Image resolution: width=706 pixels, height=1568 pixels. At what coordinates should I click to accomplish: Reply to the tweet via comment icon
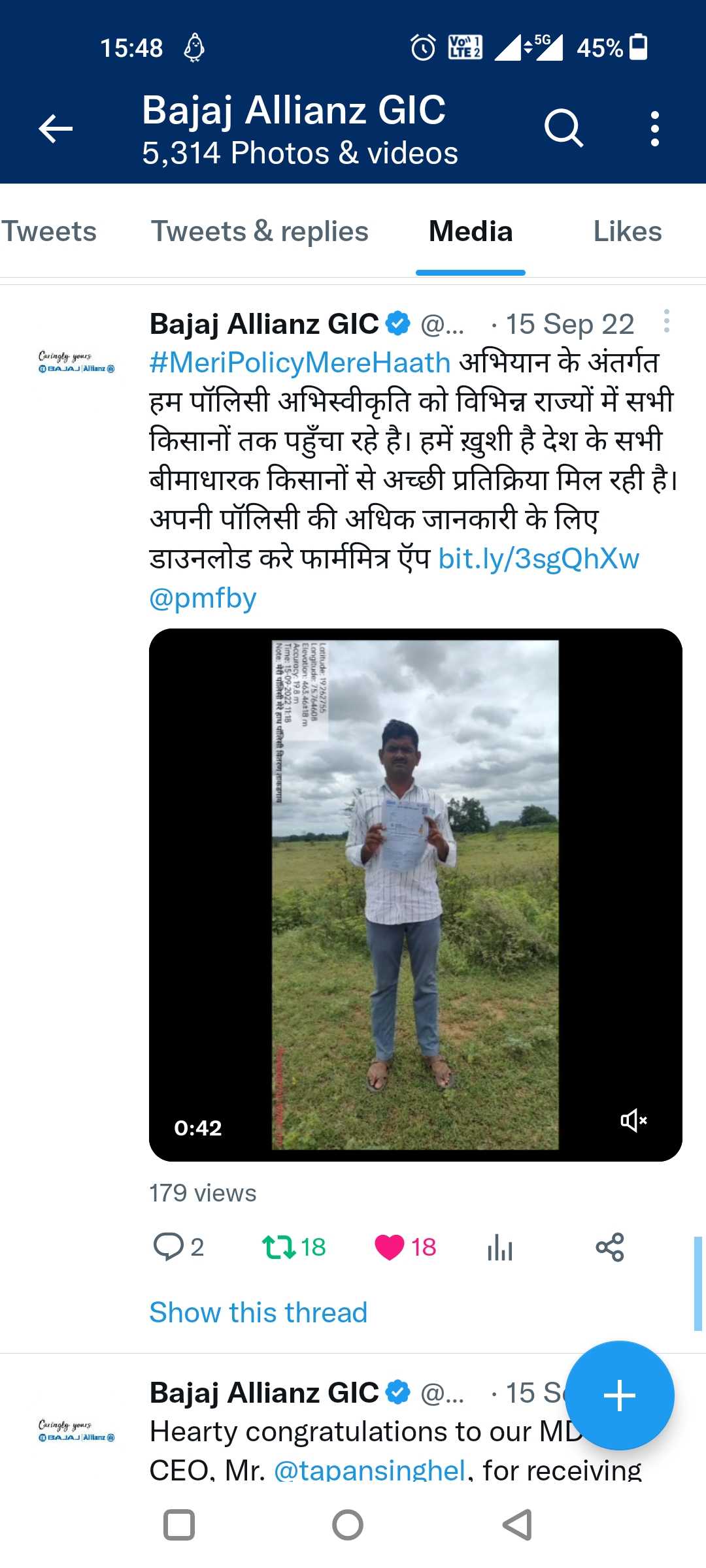(x=169, y=1247)
